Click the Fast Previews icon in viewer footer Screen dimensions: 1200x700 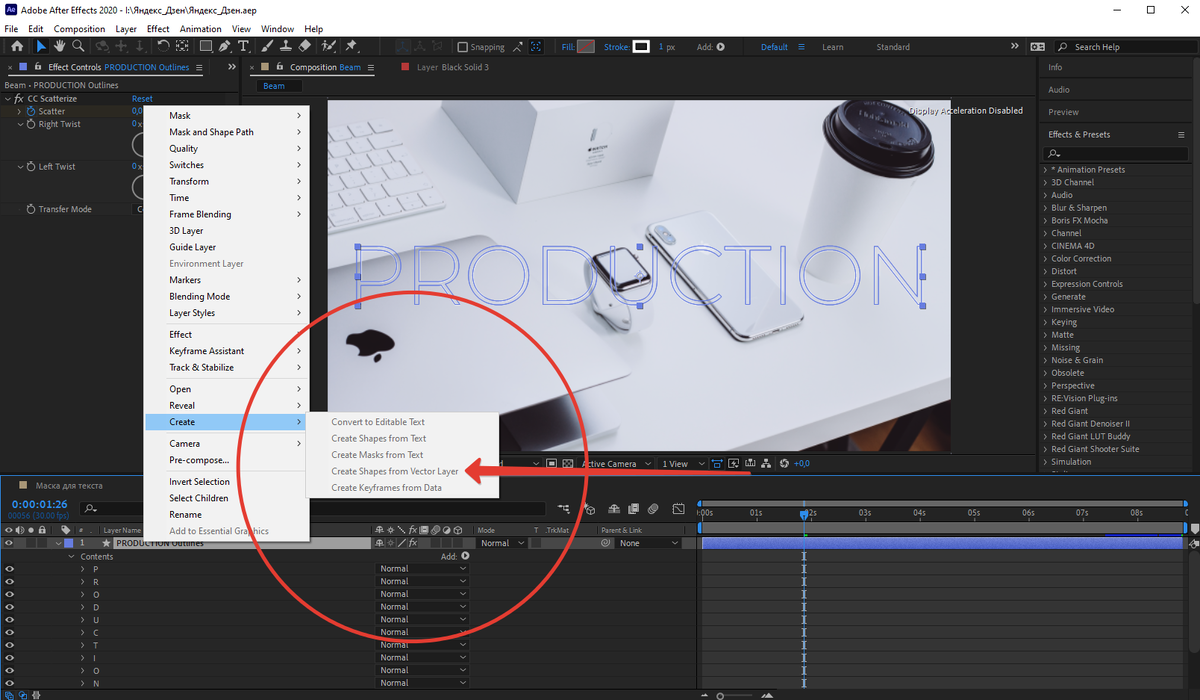[734, 463]
